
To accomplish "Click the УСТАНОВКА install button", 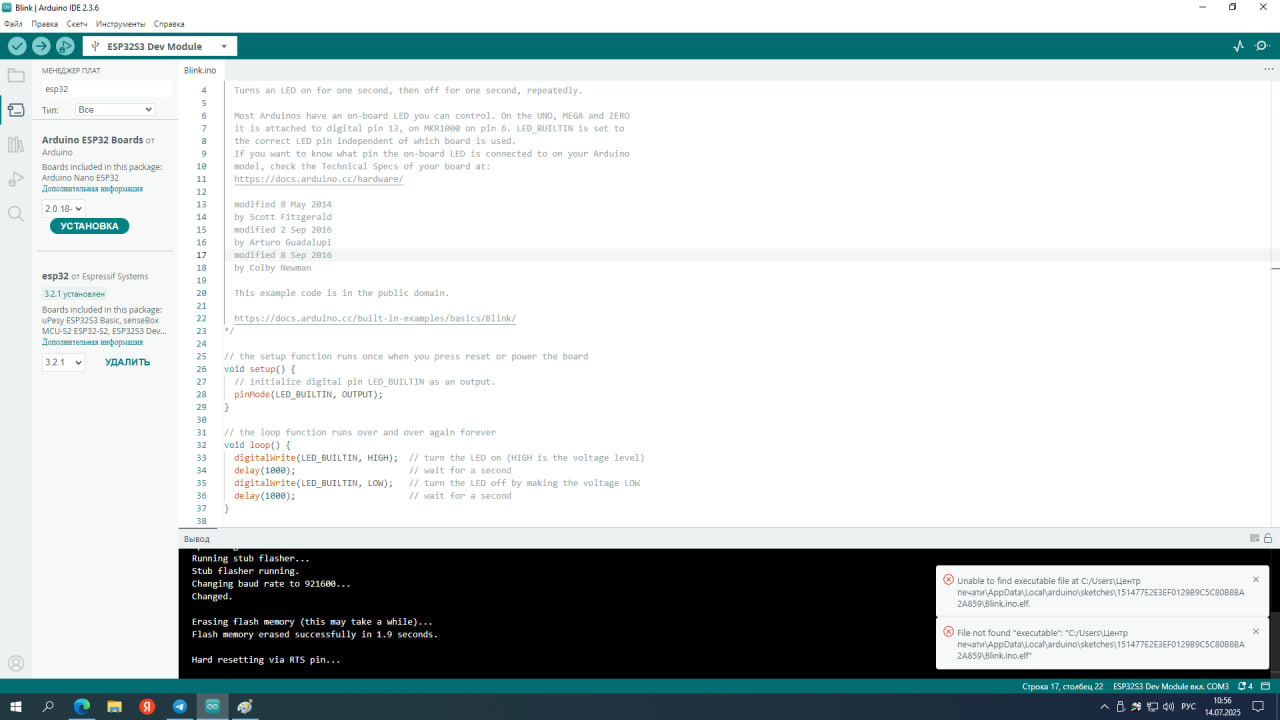I will click(x=89, y=226).
